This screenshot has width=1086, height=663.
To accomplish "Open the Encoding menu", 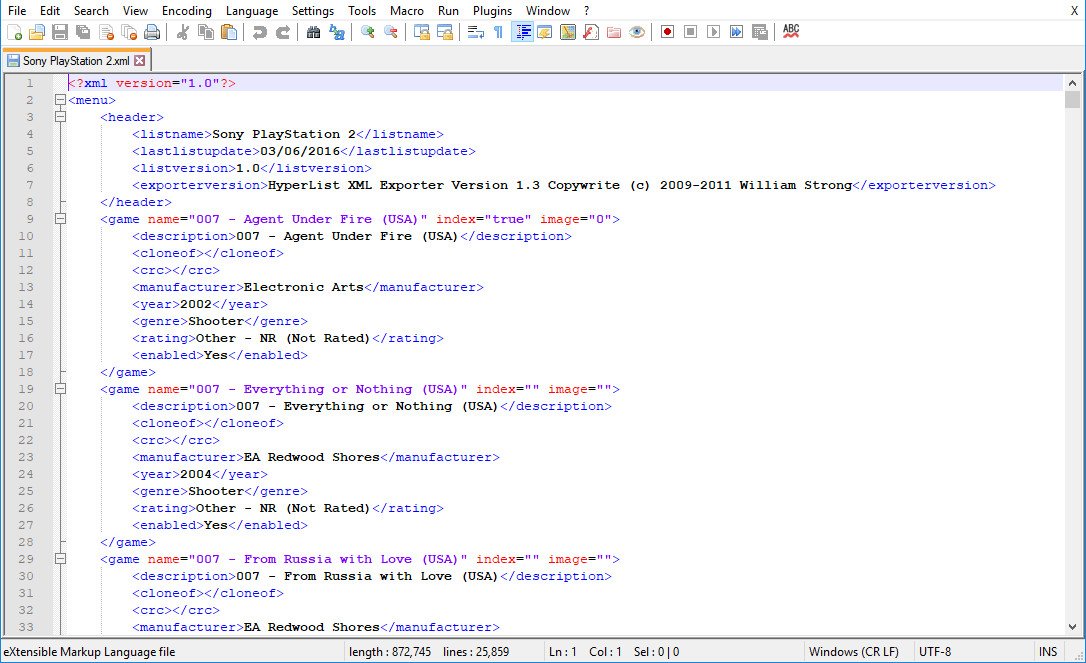I will 186,10.
